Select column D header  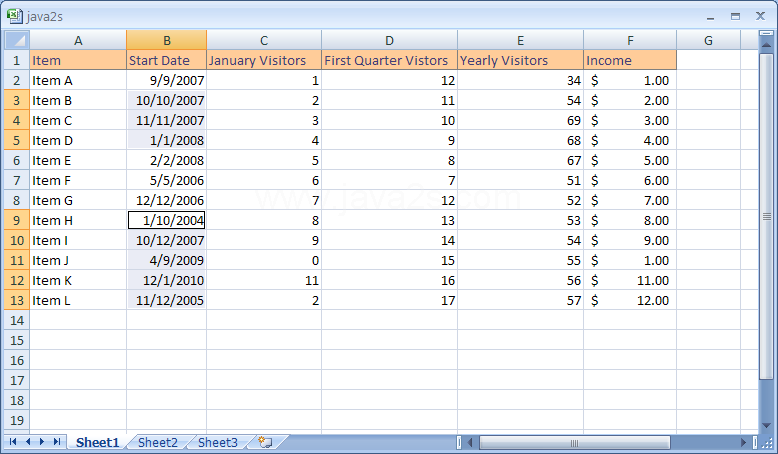(x=389, y=40)
